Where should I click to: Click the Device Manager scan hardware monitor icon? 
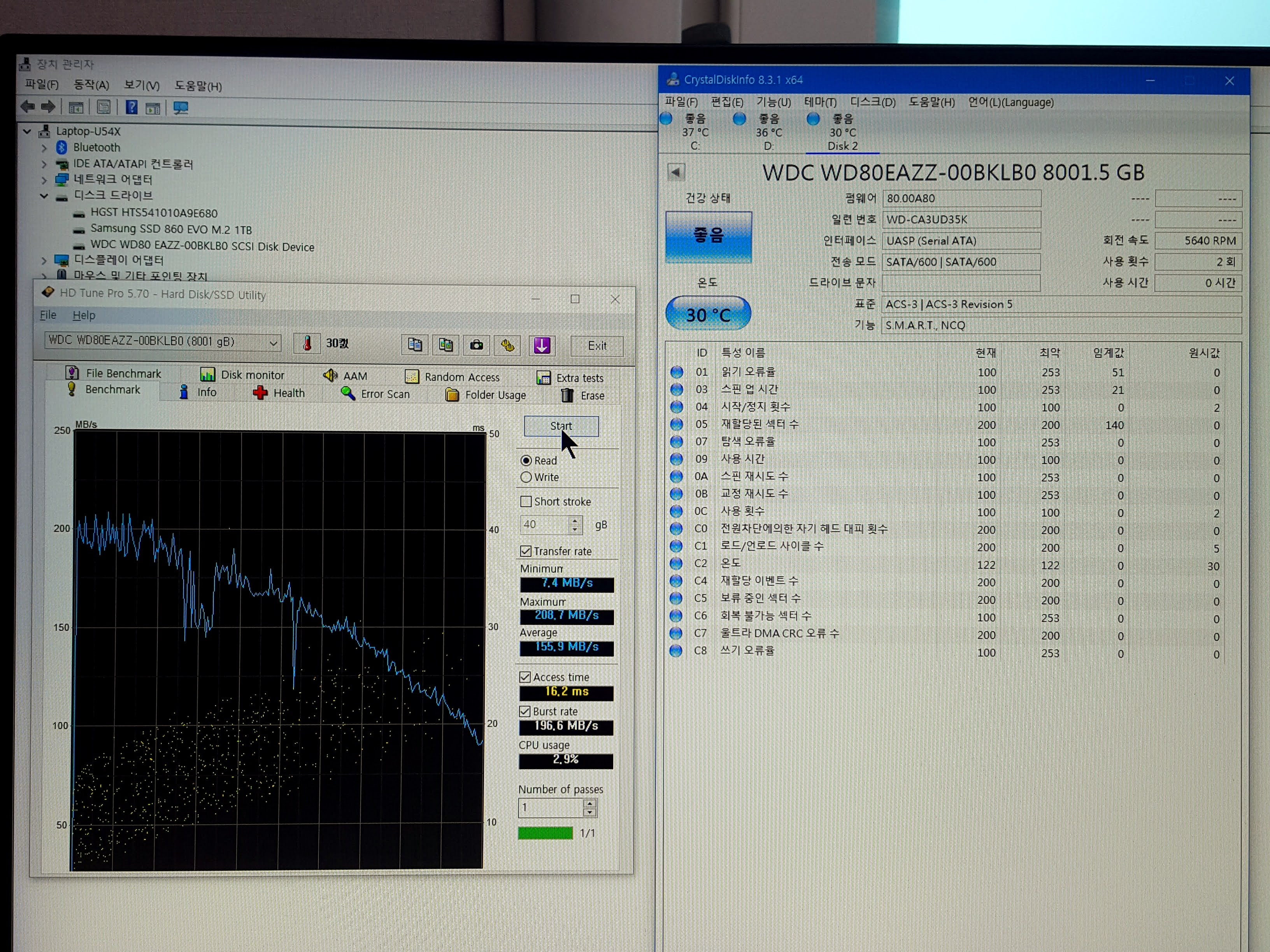point(181,108)
